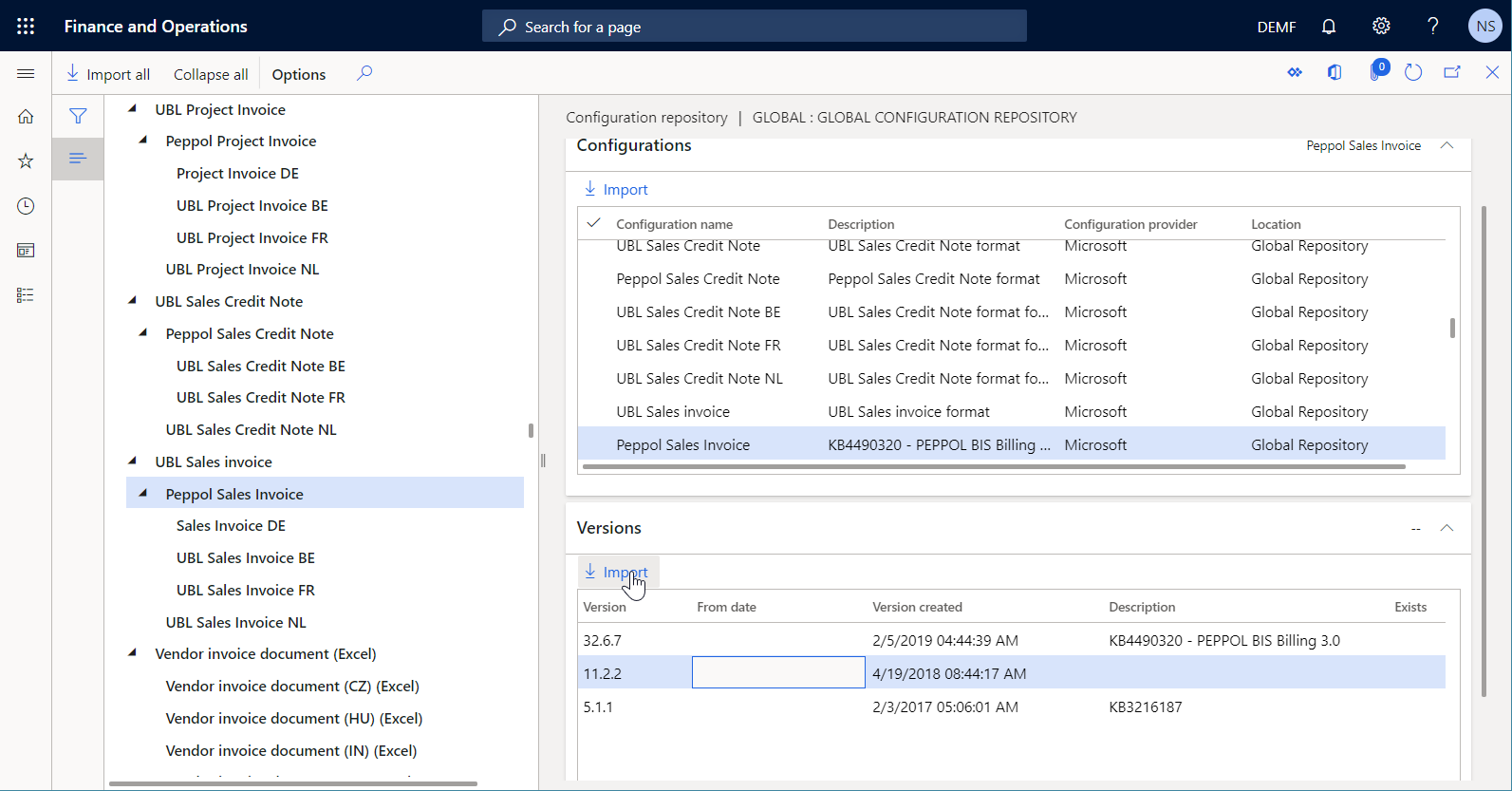The image size is (1512, 791).
Task: Open the notifications bell
Action: [1329, 27]
